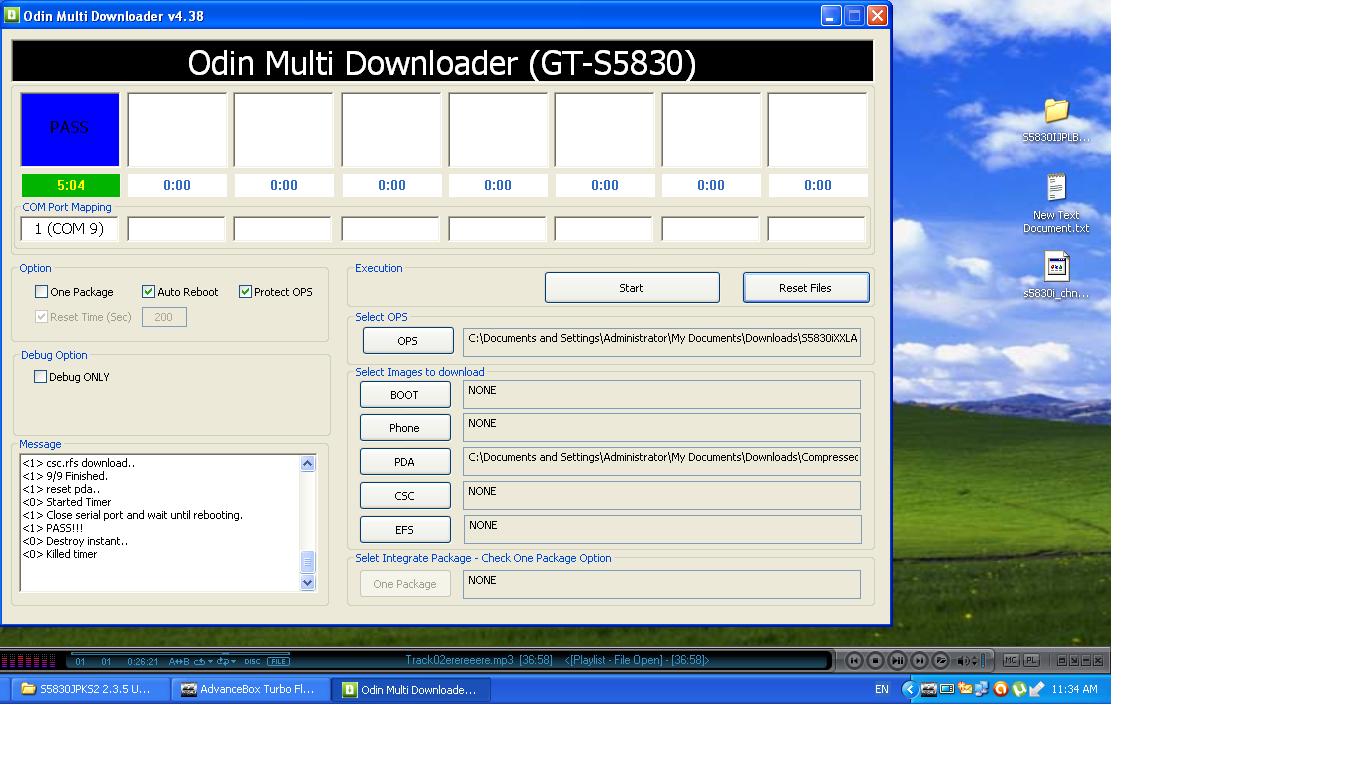Click the Message box scrollbar thumb
The image size is (1366, 768).
click(307, 561)
